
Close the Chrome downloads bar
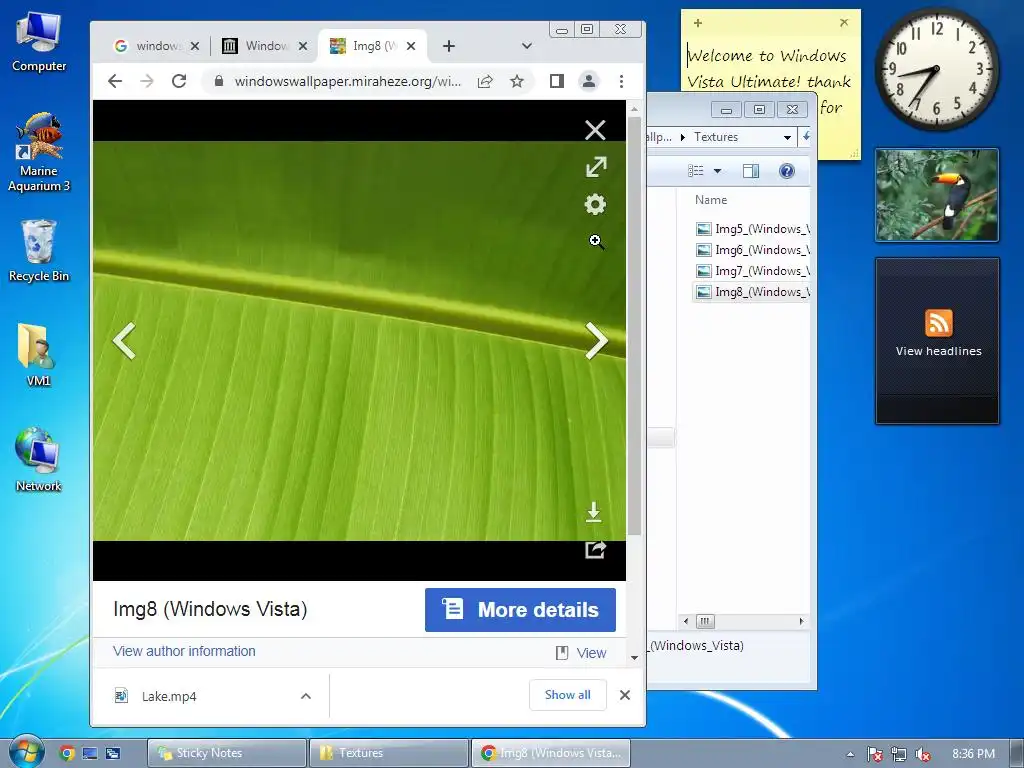click(x=625, y=695)
